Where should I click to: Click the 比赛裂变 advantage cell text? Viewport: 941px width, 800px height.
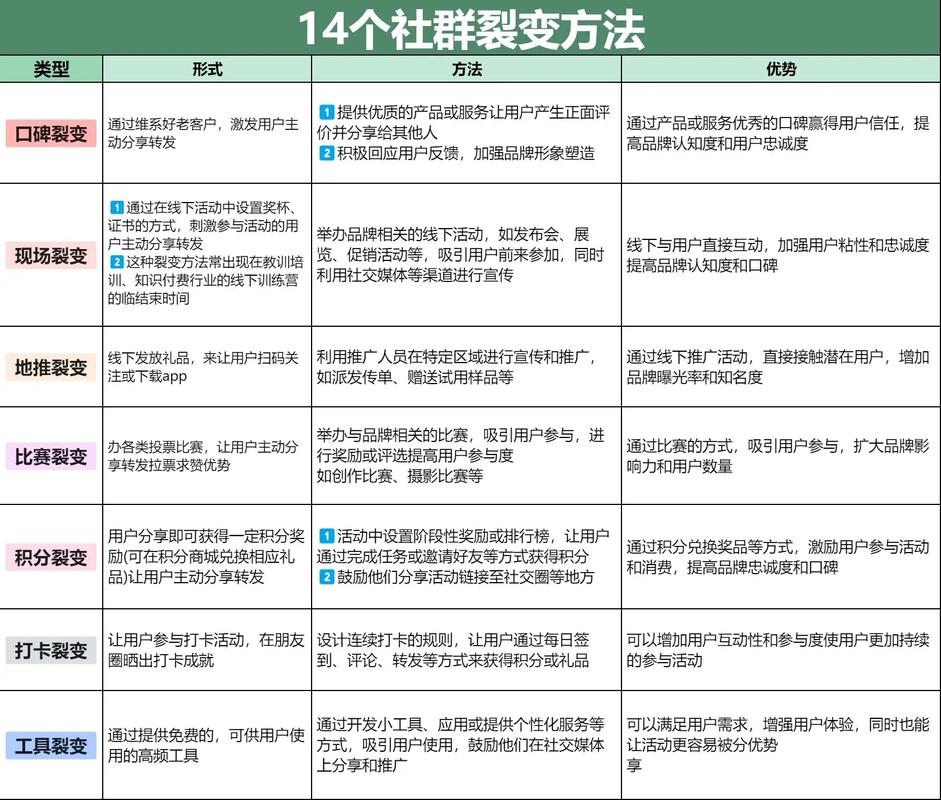coord(778,456)
